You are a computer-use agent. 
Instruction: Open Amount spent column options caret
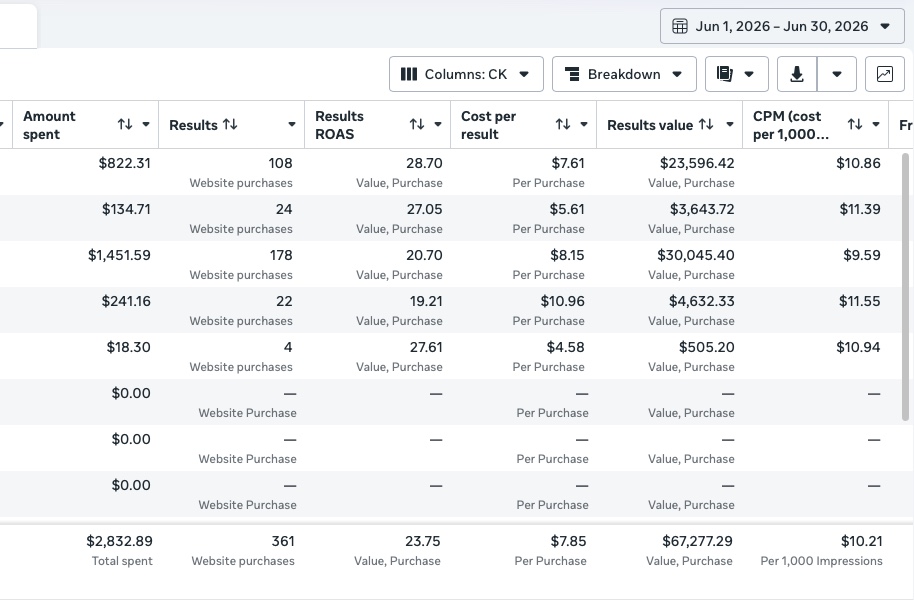(x=146, y=124)
